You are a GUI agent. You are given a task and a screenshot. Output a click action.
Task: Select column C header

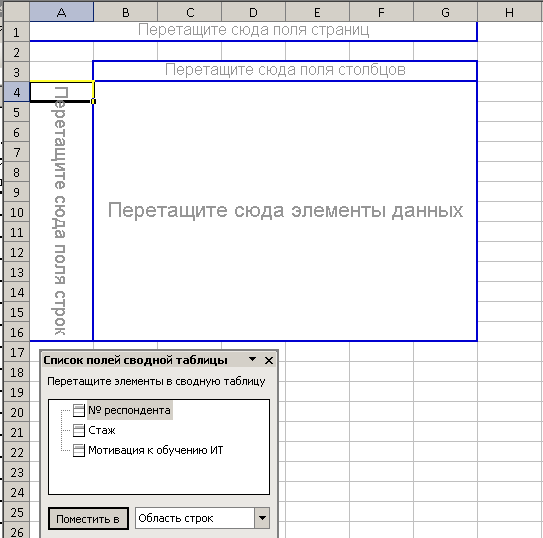click(x=189, y=12)
